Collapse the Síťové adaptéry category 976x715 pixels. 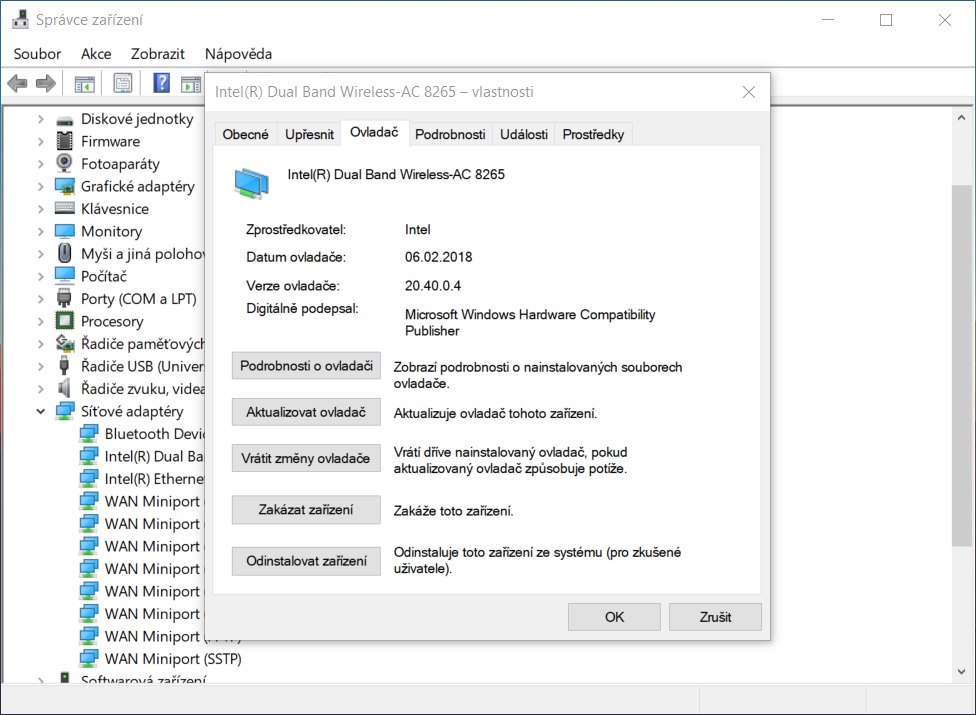coord(41,411)
